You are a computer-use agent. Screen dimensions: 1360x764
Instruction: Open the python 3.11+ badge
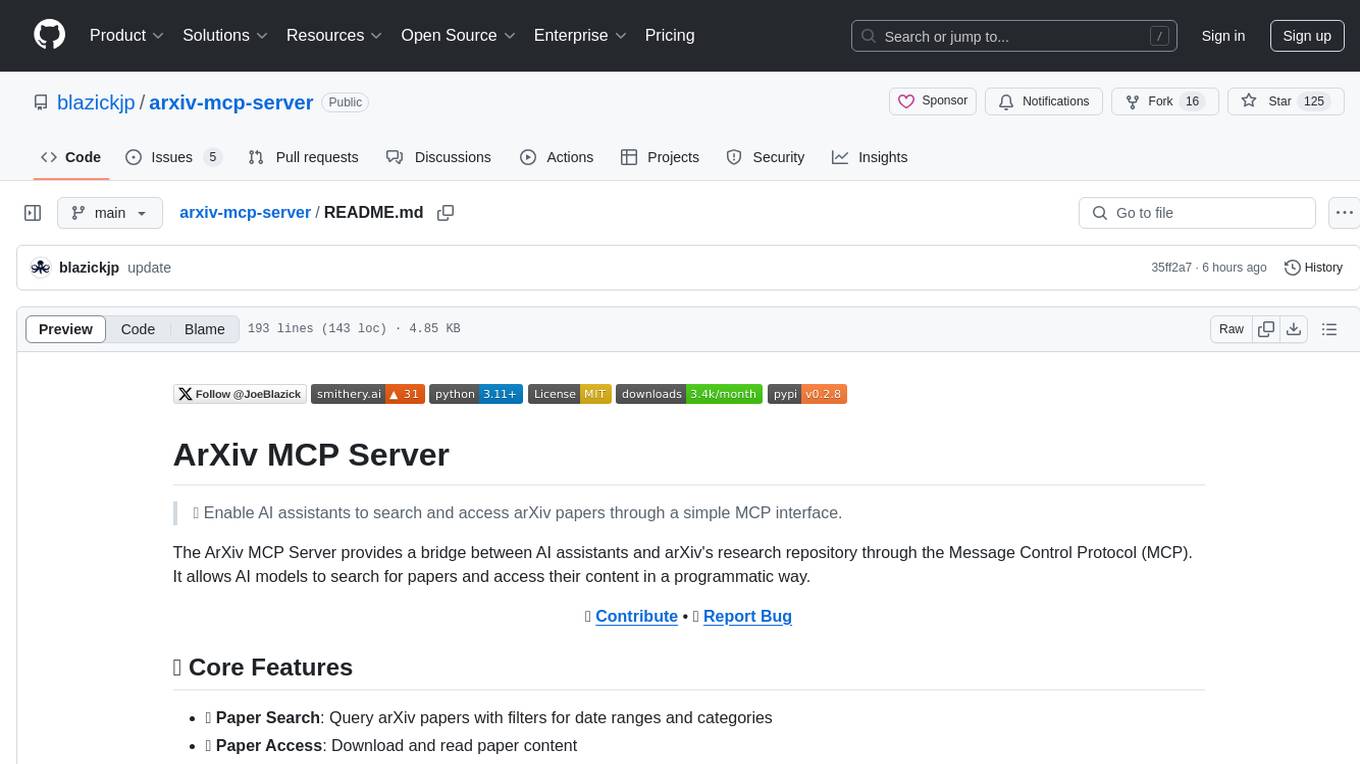[x=476, y=394]
